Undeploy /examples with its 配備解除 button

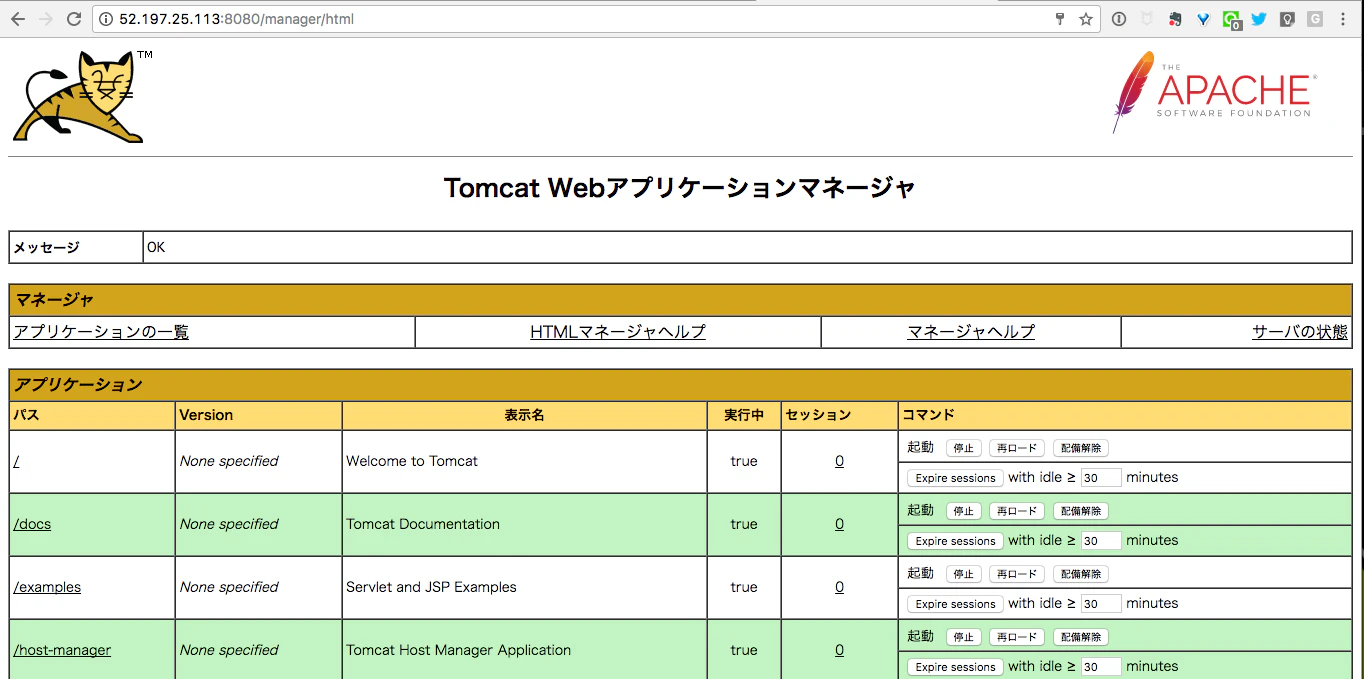tap(1081, 574)
